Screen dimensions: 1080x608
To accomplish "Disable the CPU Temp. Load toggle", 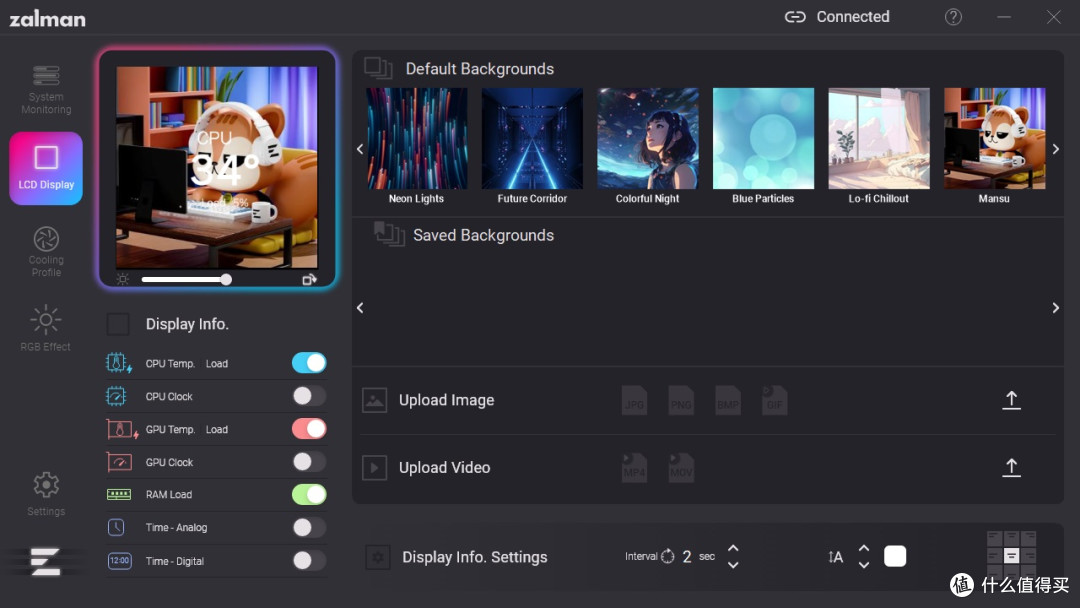I will 309,363.
